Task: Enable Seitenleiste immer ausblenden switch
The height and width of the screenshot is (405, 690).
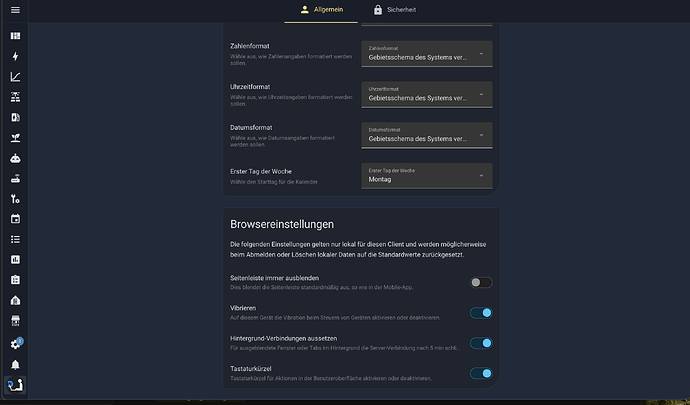Action: pyautogui.click(x=481, y=283)
